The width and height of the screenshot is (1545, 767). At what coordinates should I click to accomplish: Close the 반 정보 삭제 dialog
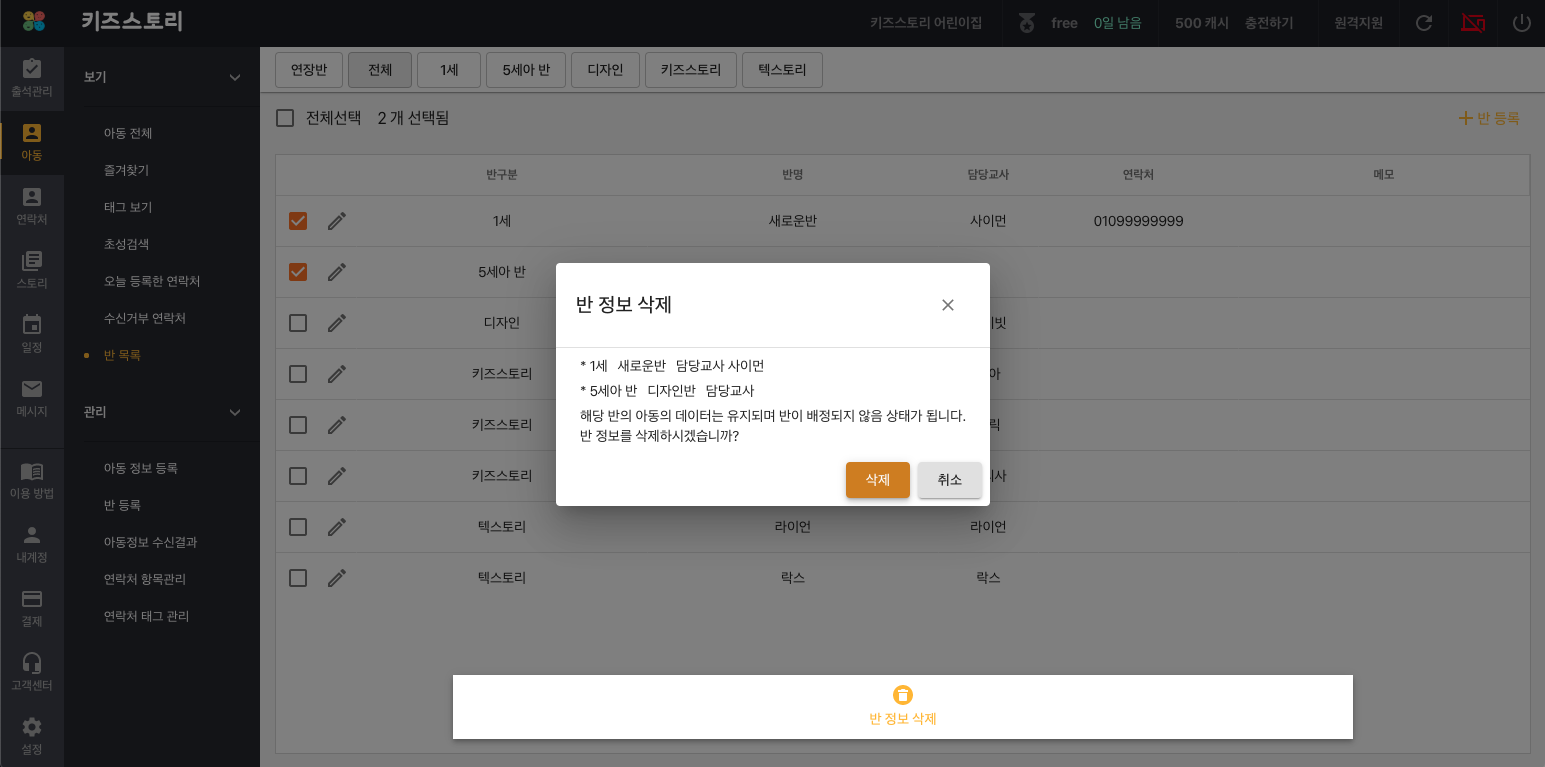tap(948, 305)
